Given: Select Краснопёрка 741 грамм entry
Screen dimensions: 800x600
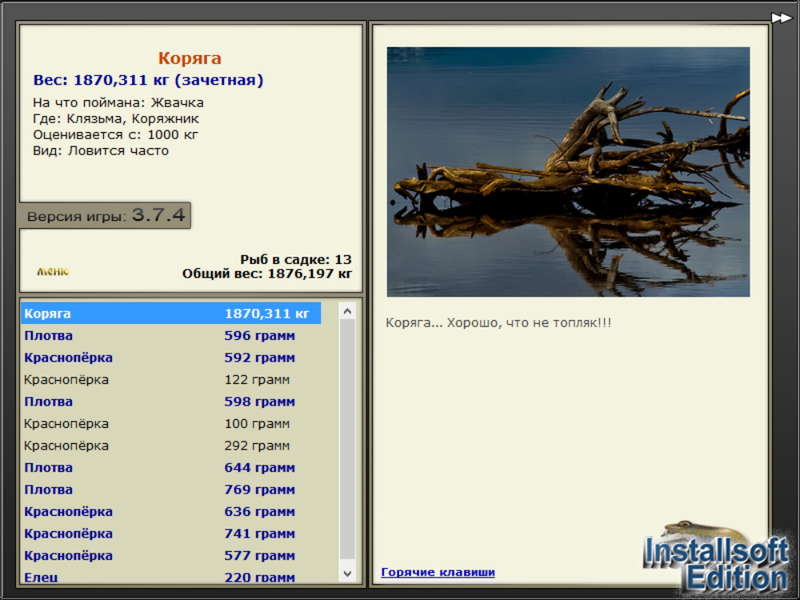Looking at the screenshot, I should pyautogui.click(x=171, y=533).
